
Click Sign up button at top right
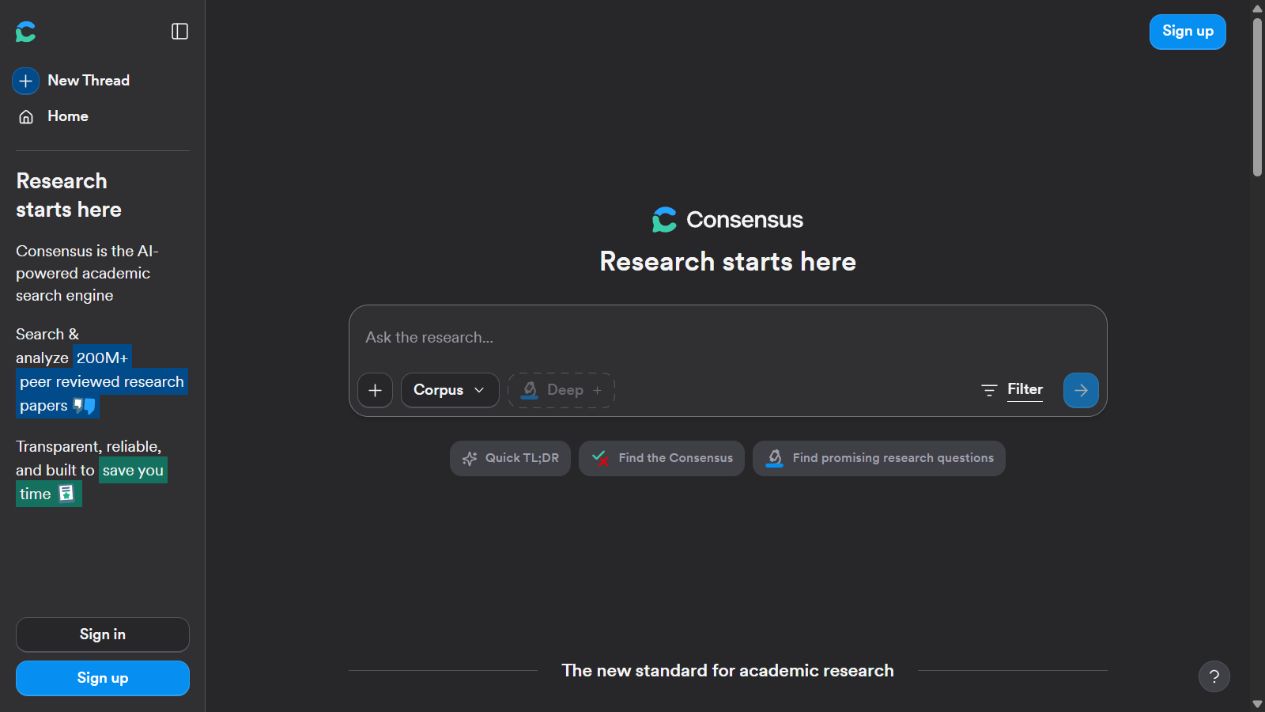point(1187,31)
